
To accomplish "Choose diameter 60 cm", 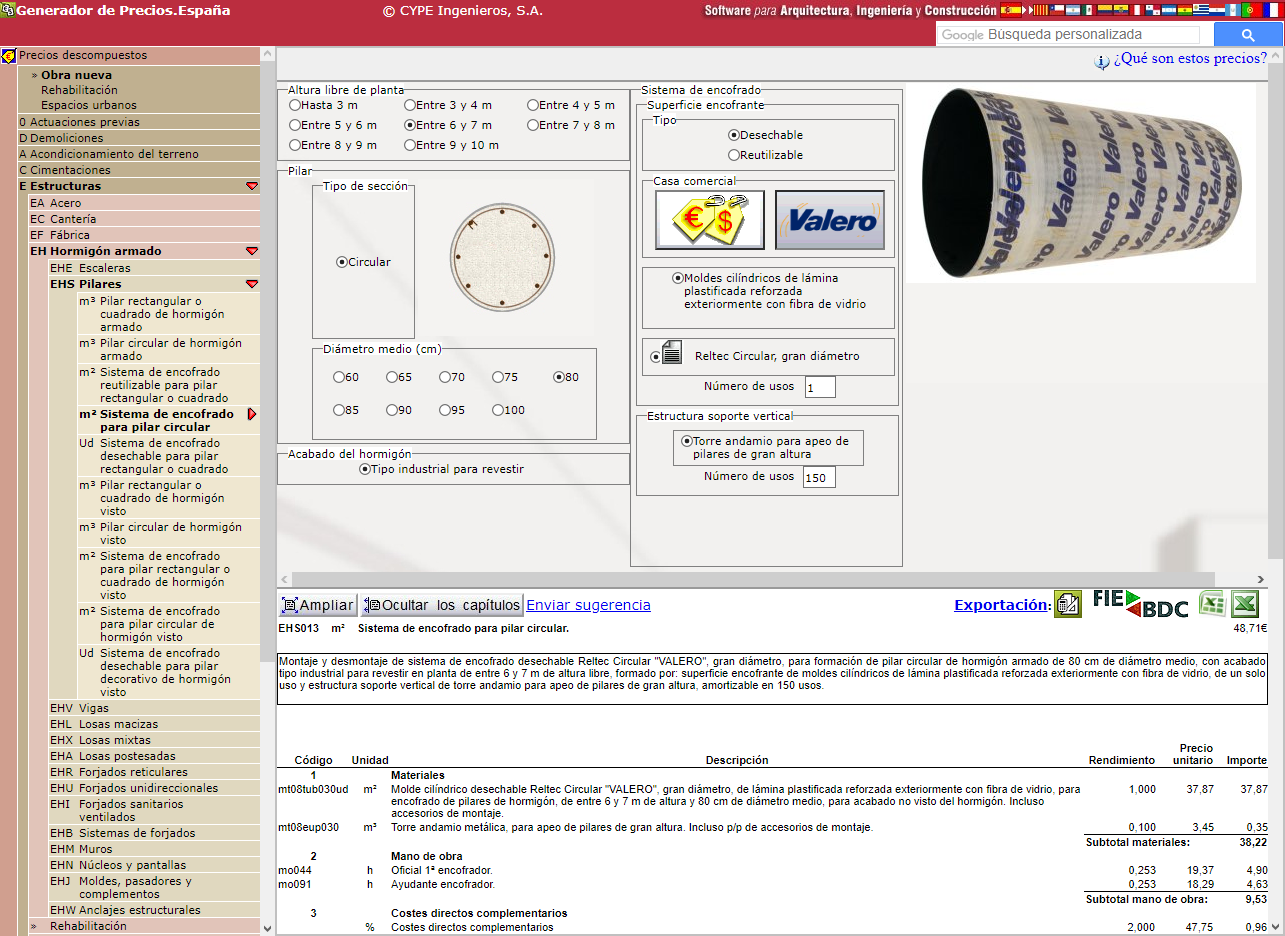I will 339,377.
